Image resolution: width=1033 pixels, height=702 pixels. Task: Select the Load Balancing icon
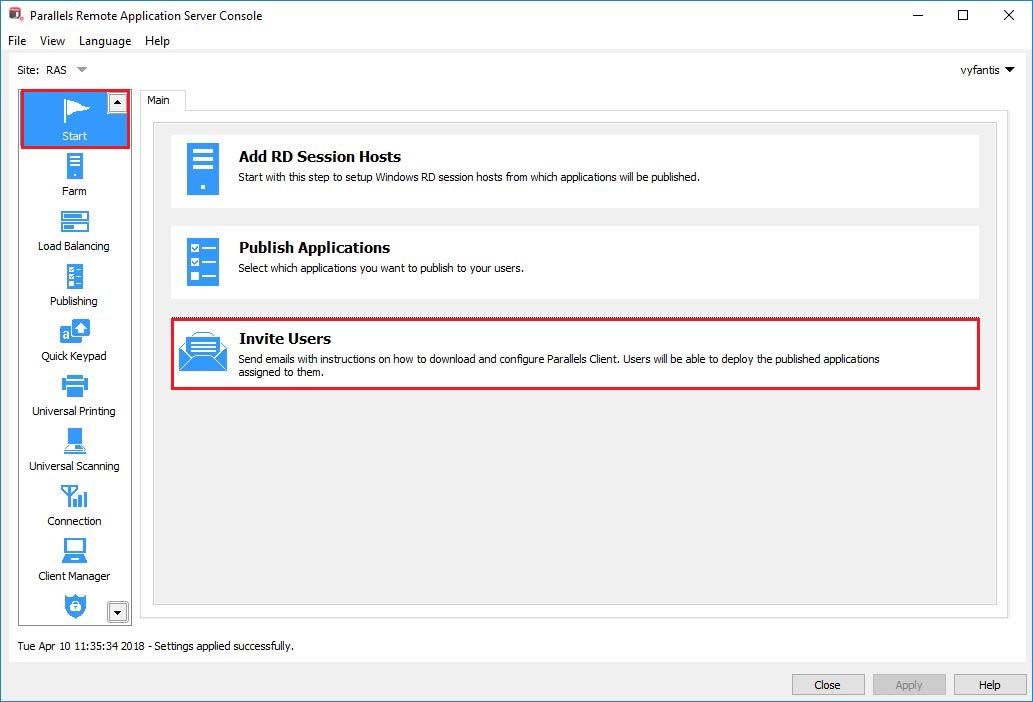pos(74,228)
